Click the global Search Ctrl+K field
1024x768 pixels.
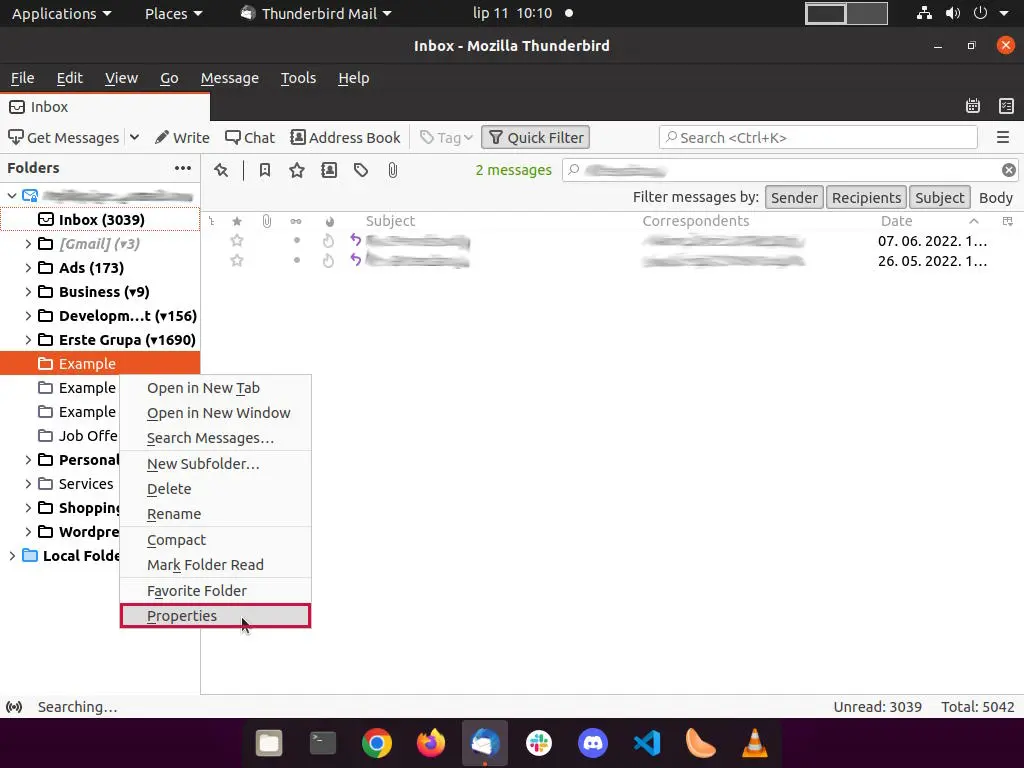(818, 138)
